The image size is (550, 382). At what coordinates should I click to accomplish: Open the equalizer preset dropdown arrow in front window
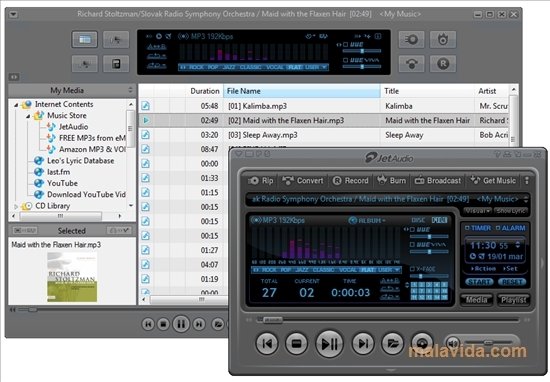(x=397, y=270)
